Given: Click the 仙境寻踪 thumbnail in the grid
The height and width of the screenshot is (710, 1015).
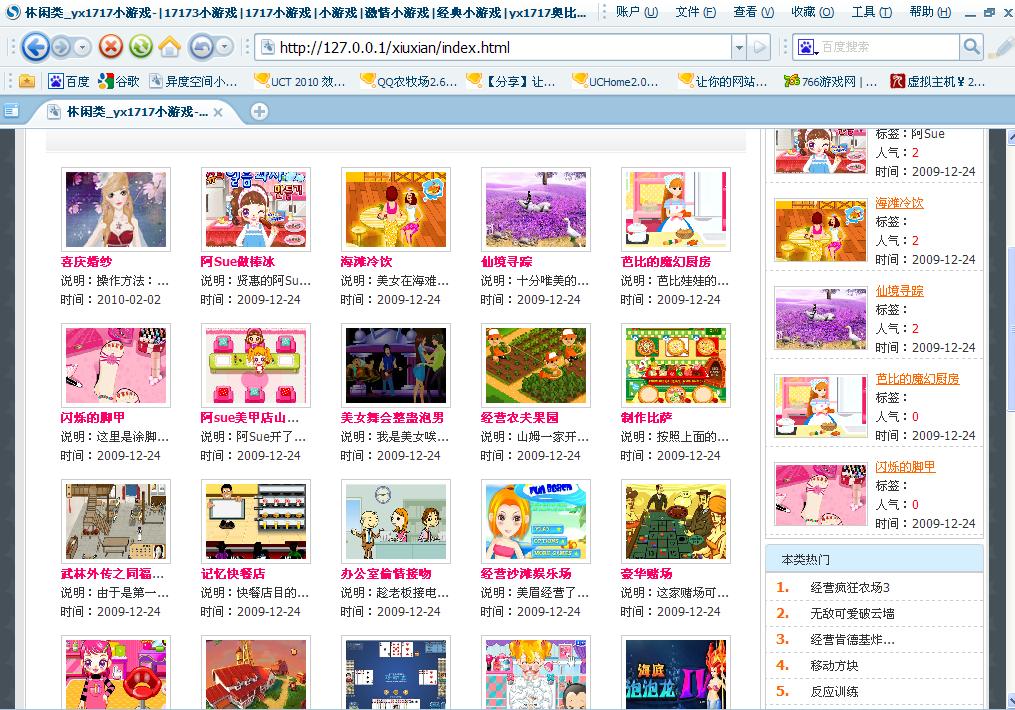Looking at the screenshot, I should 536,209.
